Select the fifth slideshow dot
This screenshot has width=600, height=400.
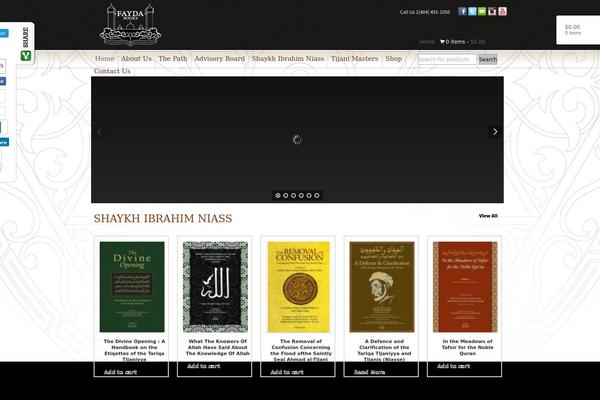click(309, 195)
